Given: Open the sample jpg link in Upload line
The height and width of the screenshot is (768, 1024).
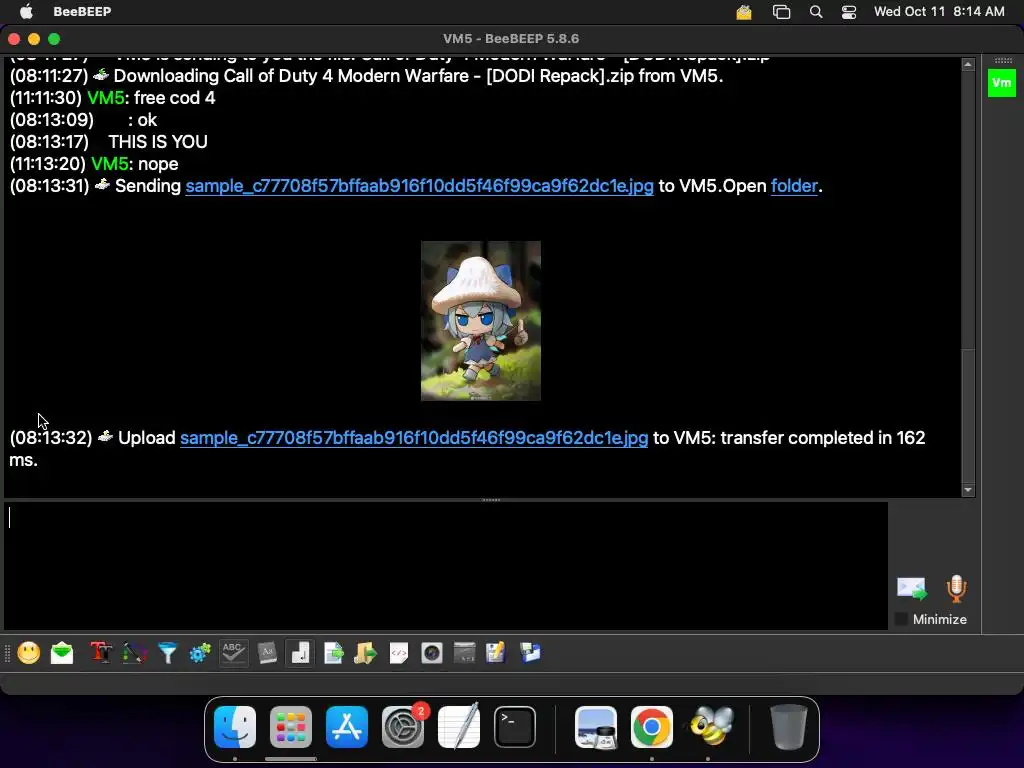Looking at the screenshot, I should 414,438.
